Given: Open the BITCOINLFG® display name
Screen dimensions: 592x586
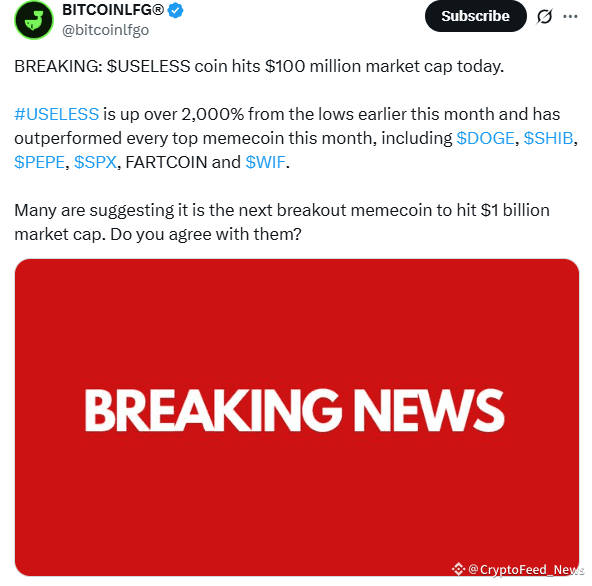Looking at the screenshot, I should [x=113, y=10].
